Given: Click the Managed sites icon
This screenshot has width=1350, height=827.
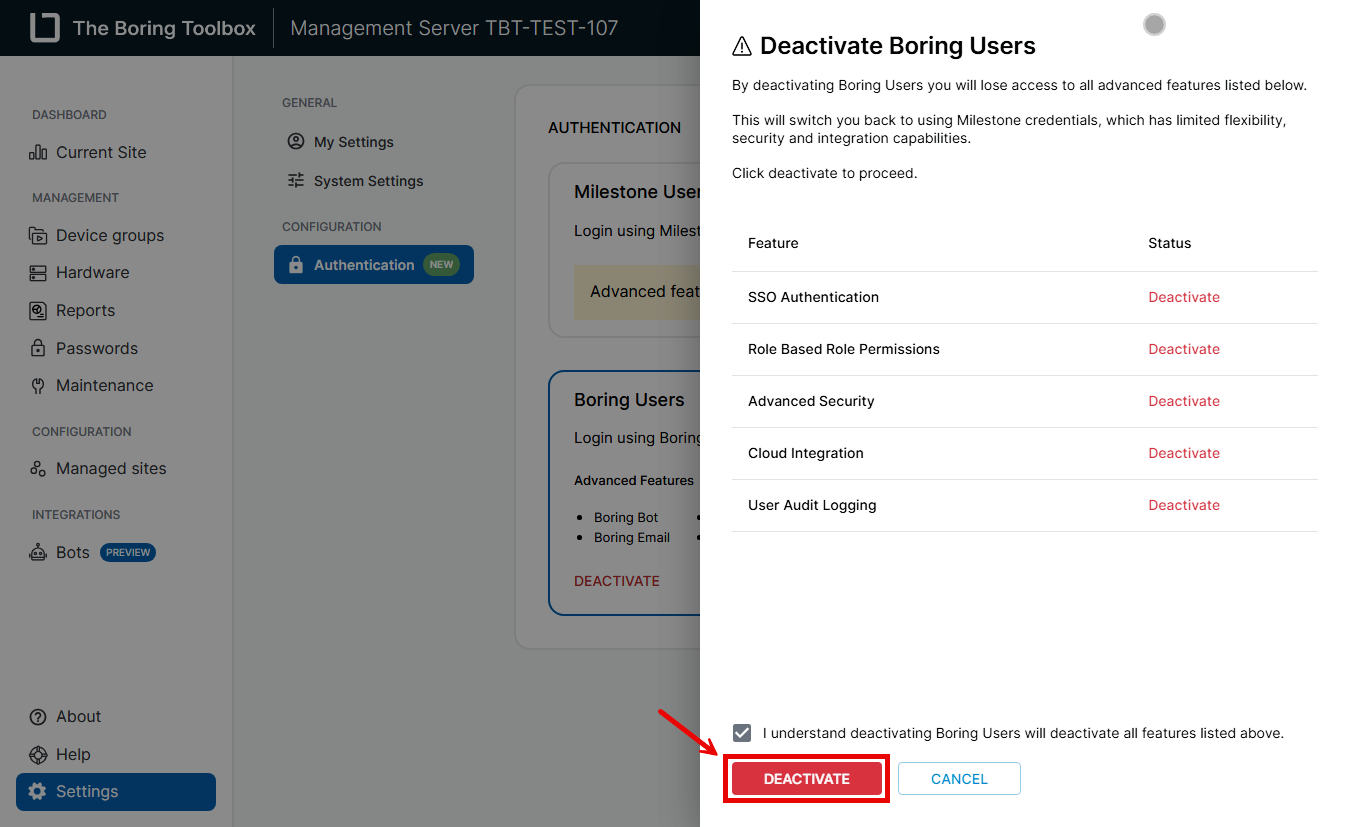Looking at the screenshot, I should (x=38, y=469).
